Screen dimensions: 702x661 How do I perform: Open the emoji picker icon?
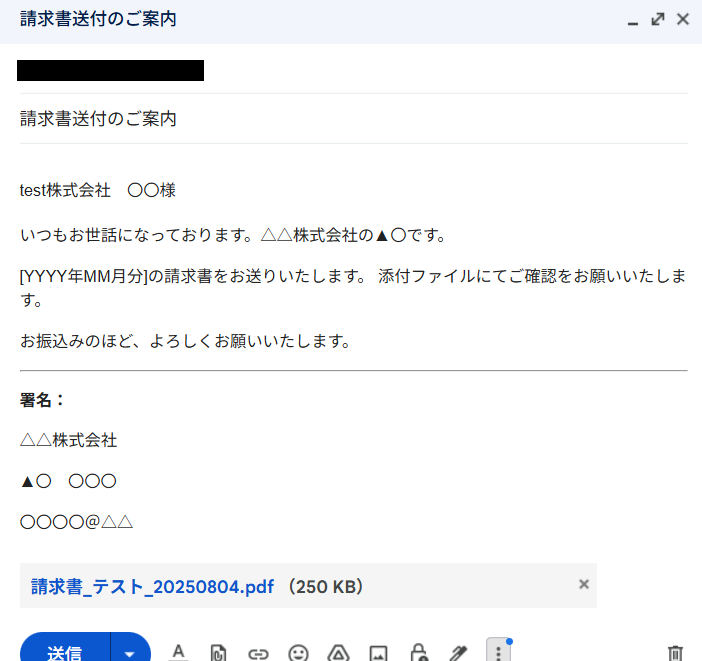pos(298,653)
